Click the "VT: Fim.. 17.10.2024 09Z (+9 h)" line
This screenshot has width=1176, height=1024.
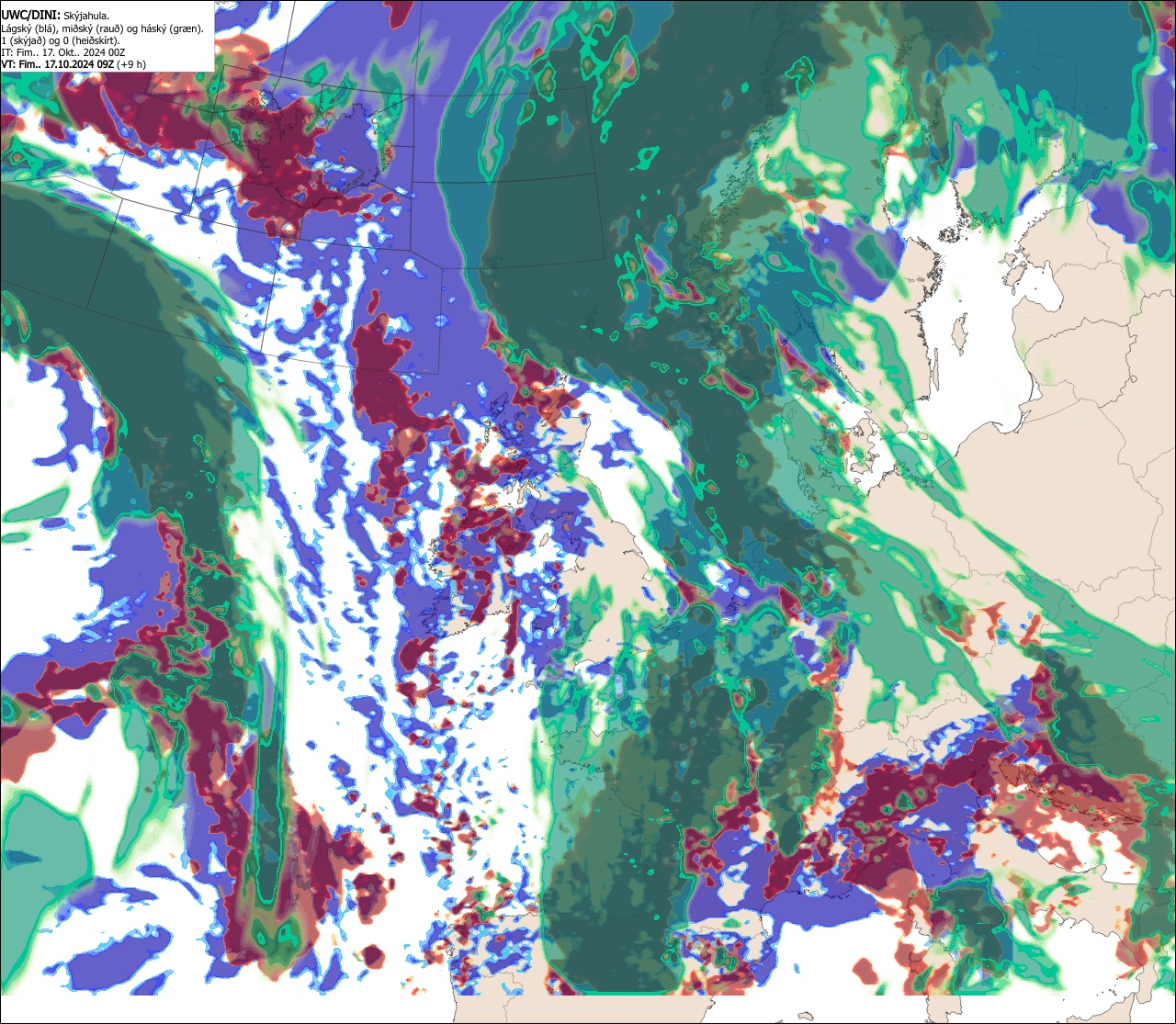click(73, 64)
